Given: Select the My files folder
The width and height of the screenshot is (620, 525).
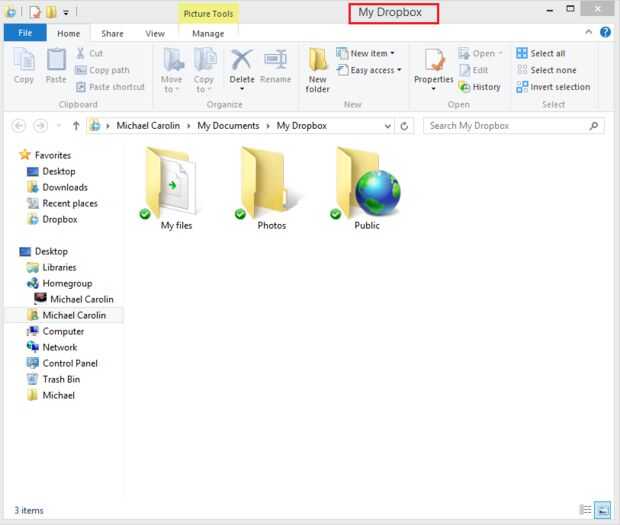Looking at the screenshot, I should [x=171, y=189].
